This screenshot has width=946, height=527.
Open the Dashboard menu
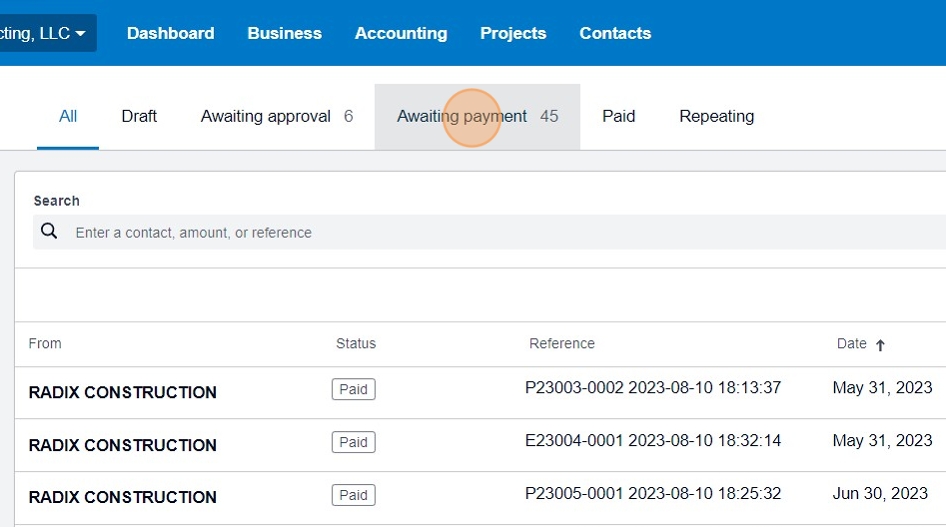point(170,33)
